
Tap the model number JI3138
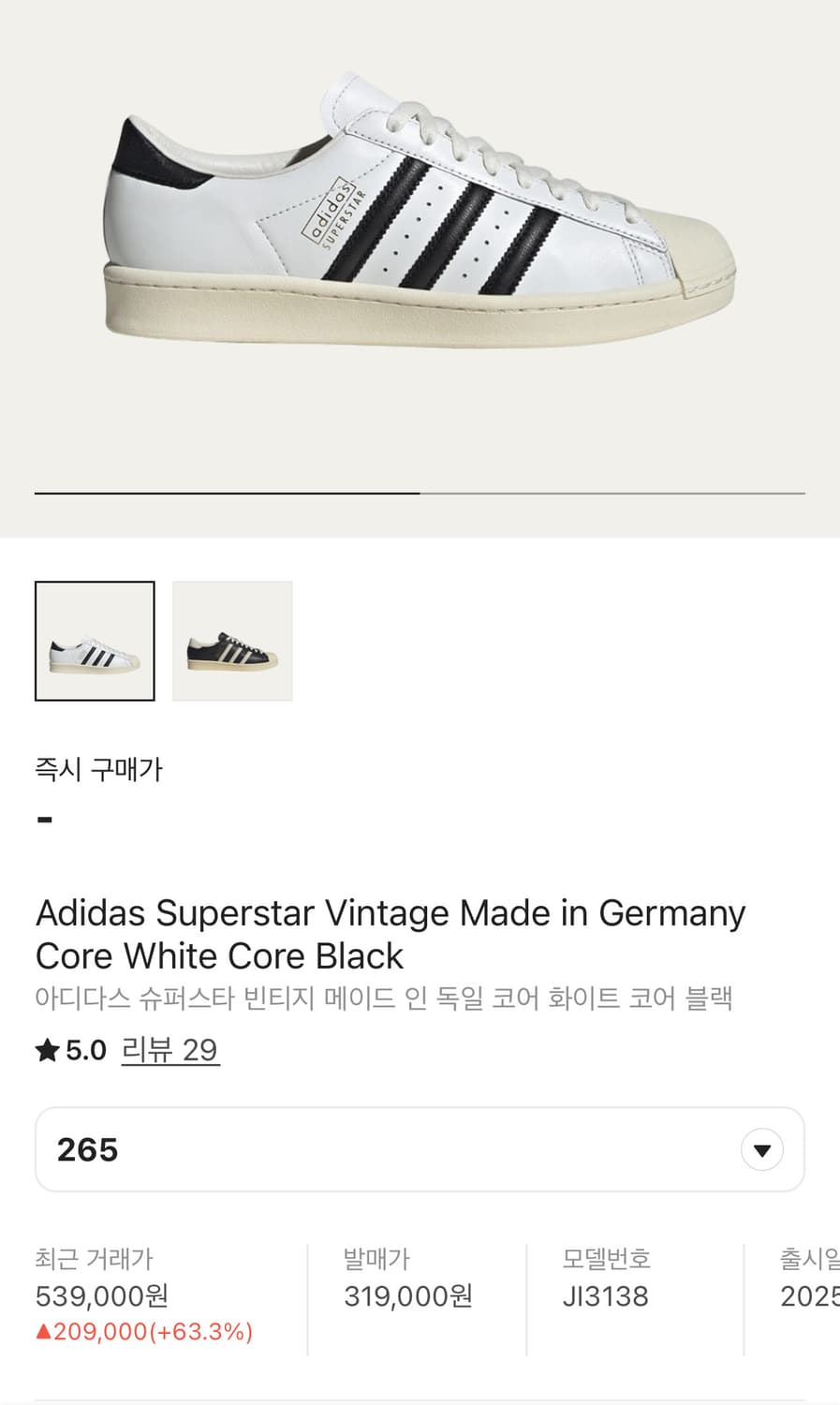tap(605, 1296)
